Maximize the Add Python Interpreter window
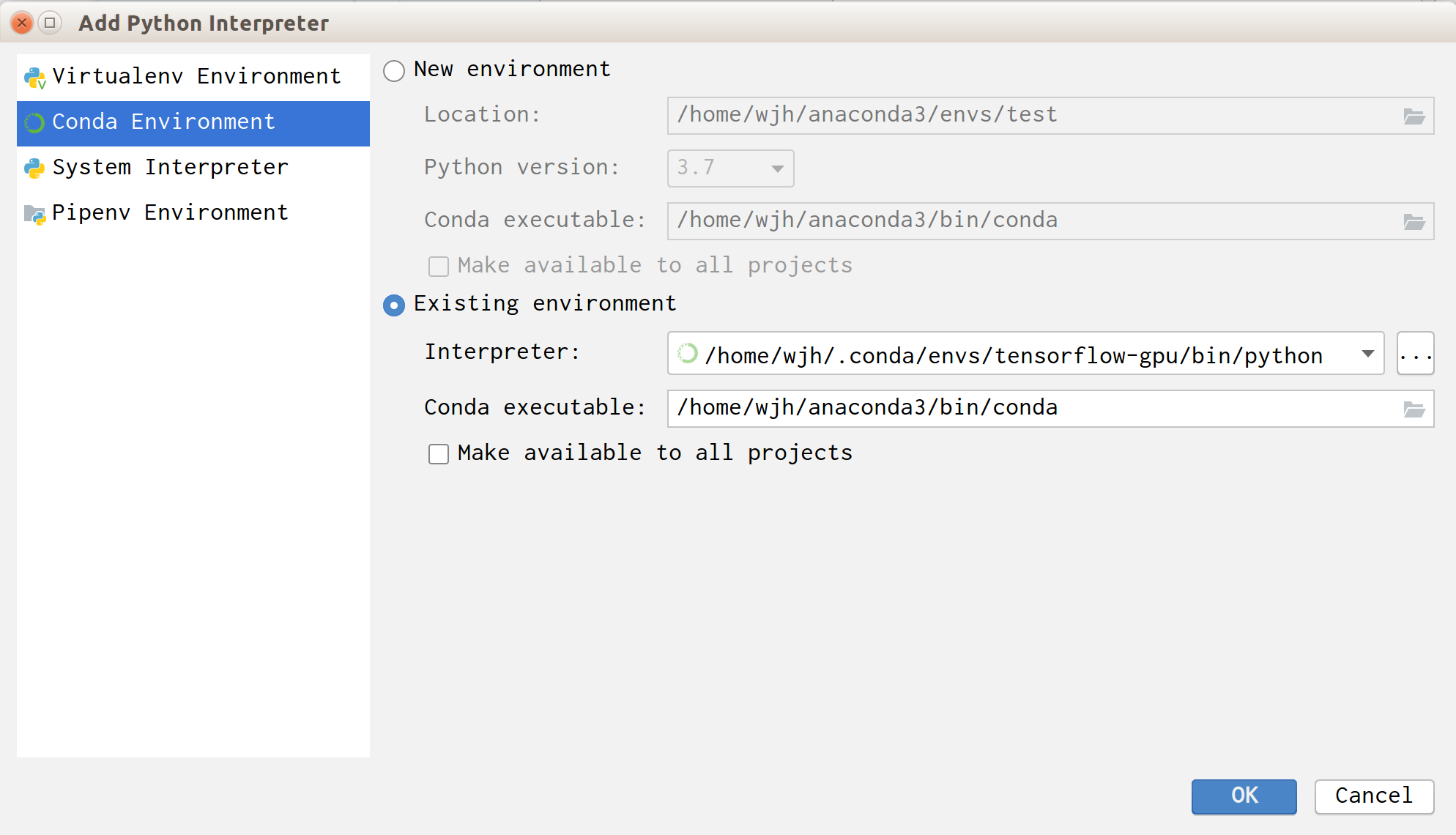This screenshot has height=835, width=1456. (50, 23)
